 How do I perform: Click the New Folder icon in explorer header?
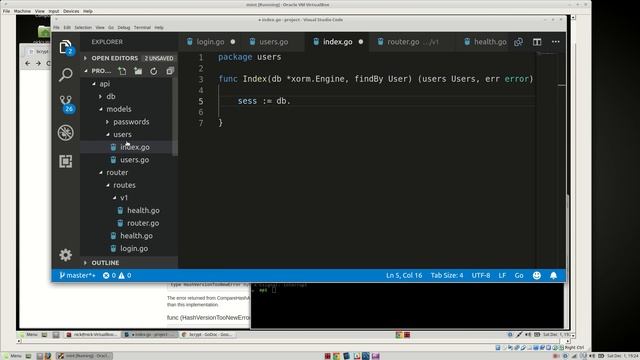(x=138, y=71)
